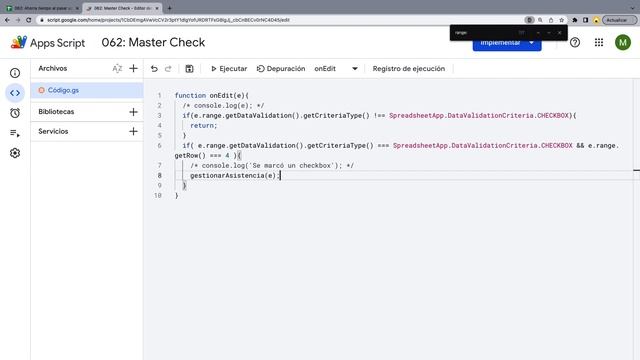
Task: Open Project Settings gear icon
Action: pos(15,153)
